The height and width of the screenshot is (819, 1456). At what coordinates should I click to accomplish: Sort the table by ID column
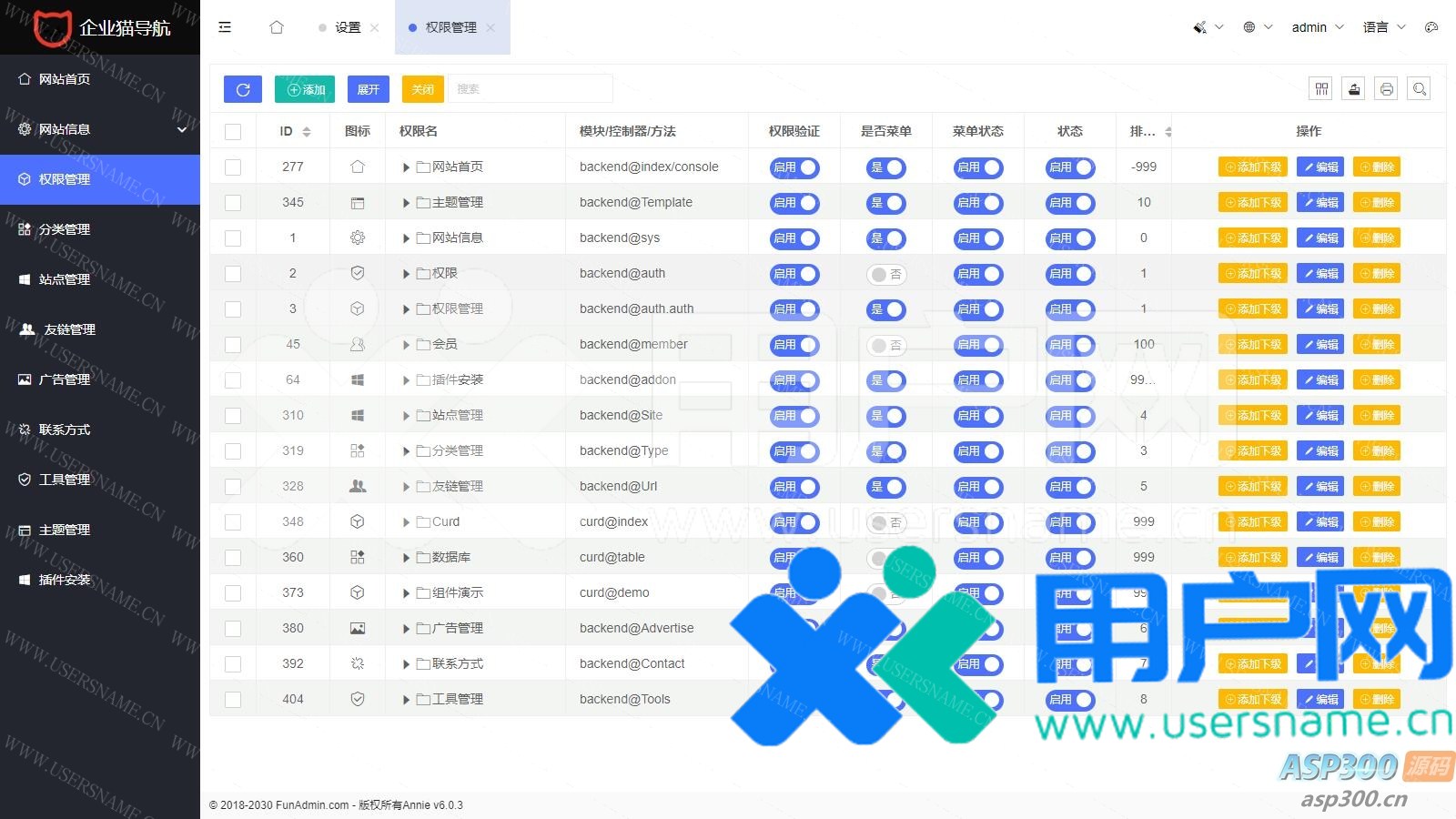[x=307, y=132]
